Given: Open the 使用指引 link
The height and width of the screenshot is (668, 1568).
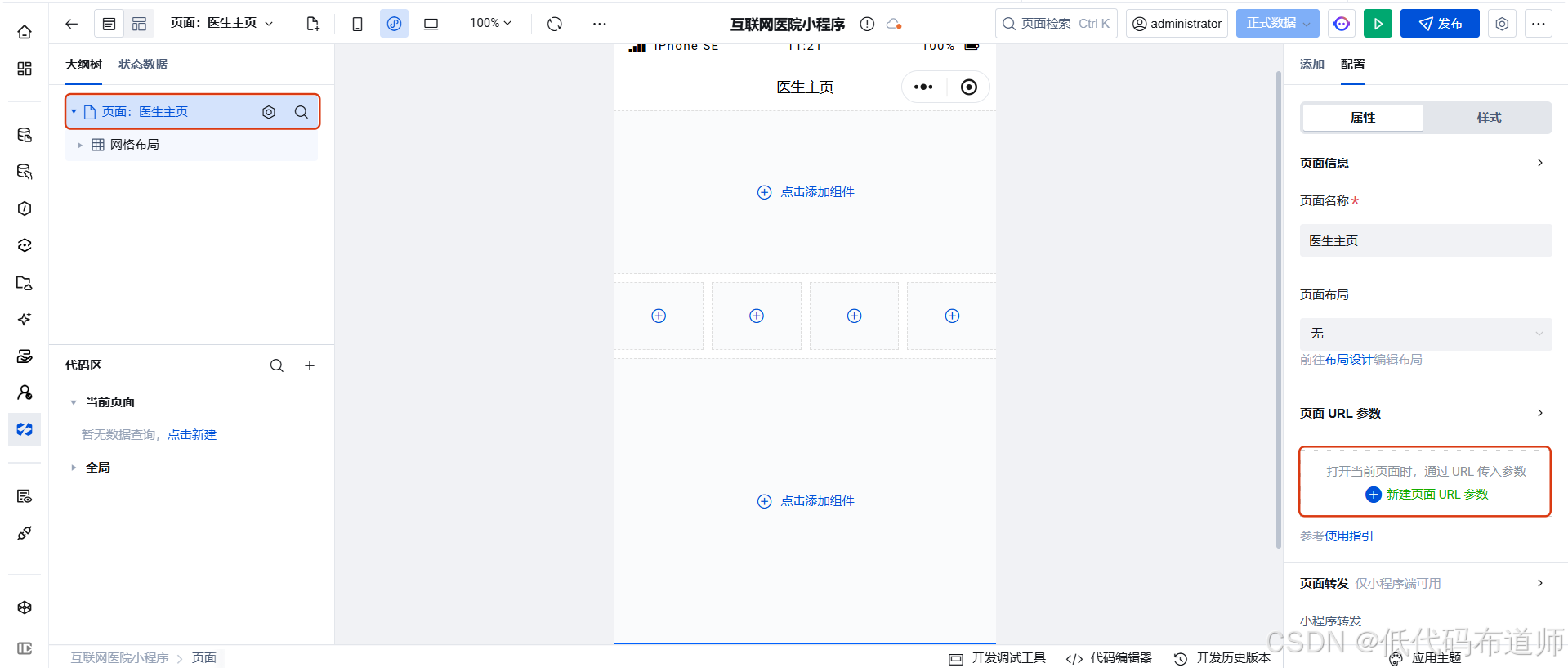Looking at the screenshot, I should click(1349, 536).
